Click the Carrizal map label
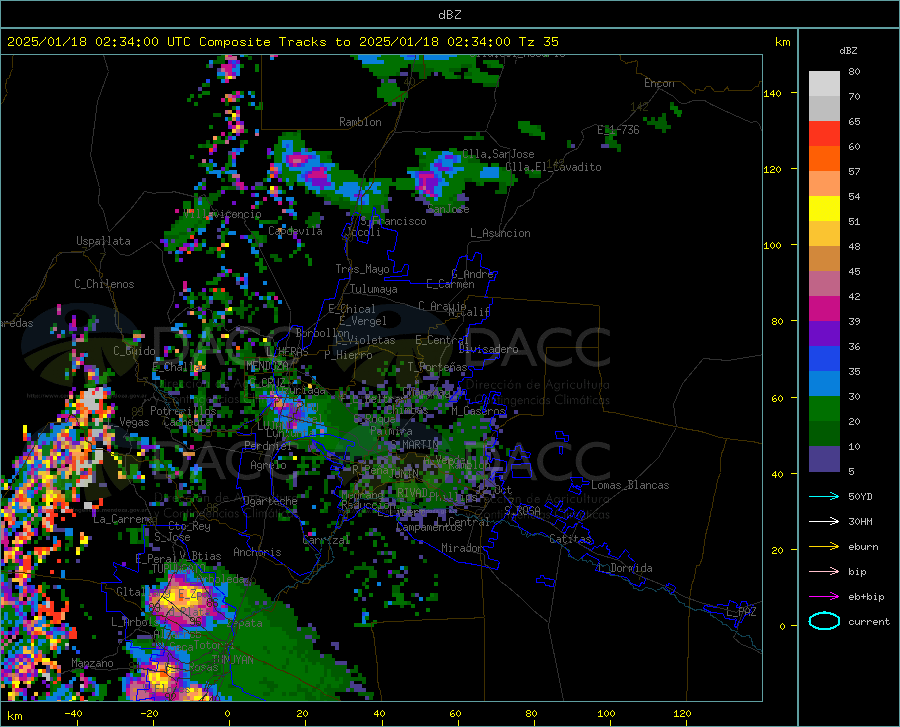This screenshot has width=900, height=727. 326,541
